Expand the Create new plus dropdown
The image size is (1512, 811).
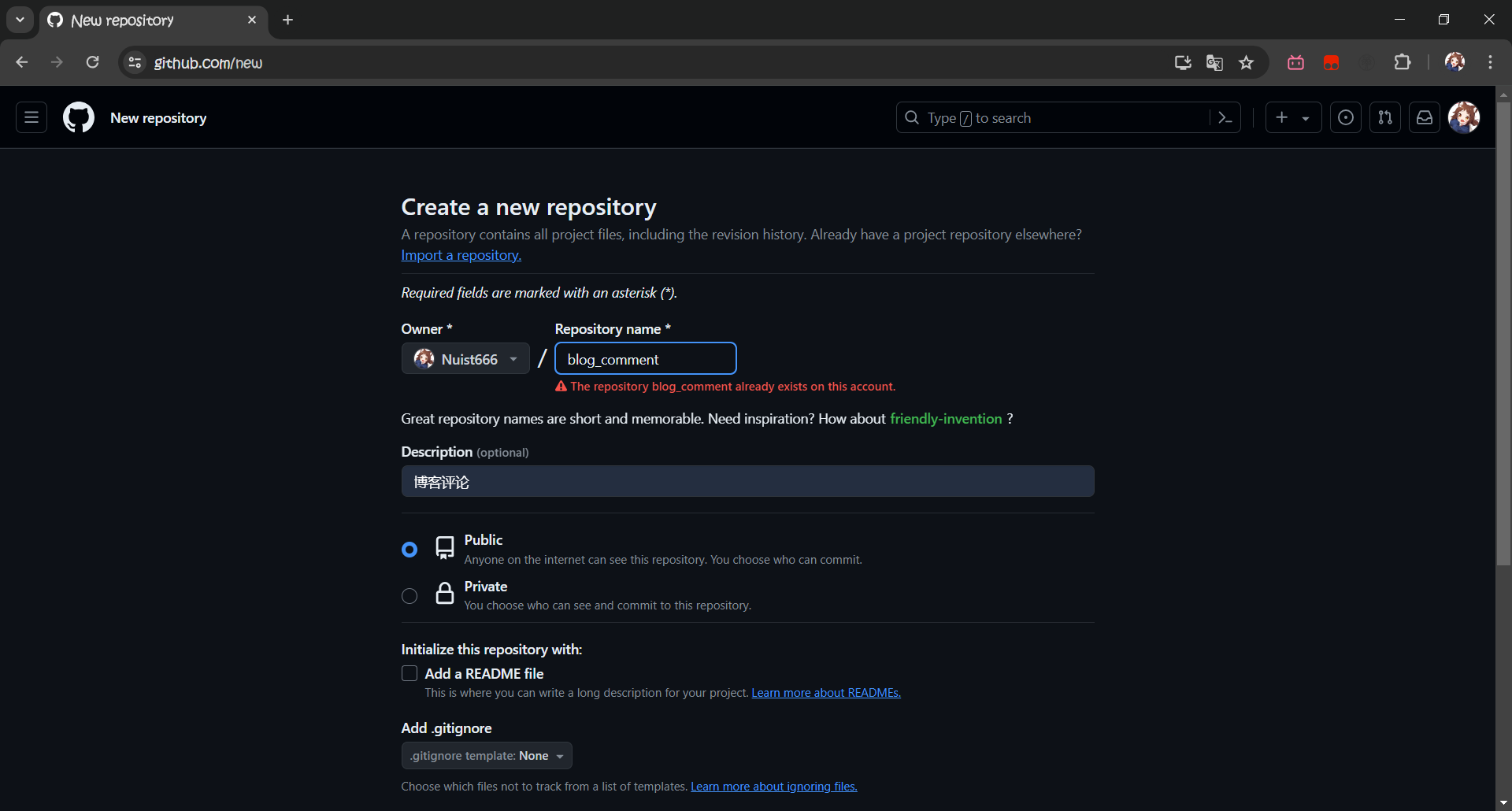click(1293, 117)
